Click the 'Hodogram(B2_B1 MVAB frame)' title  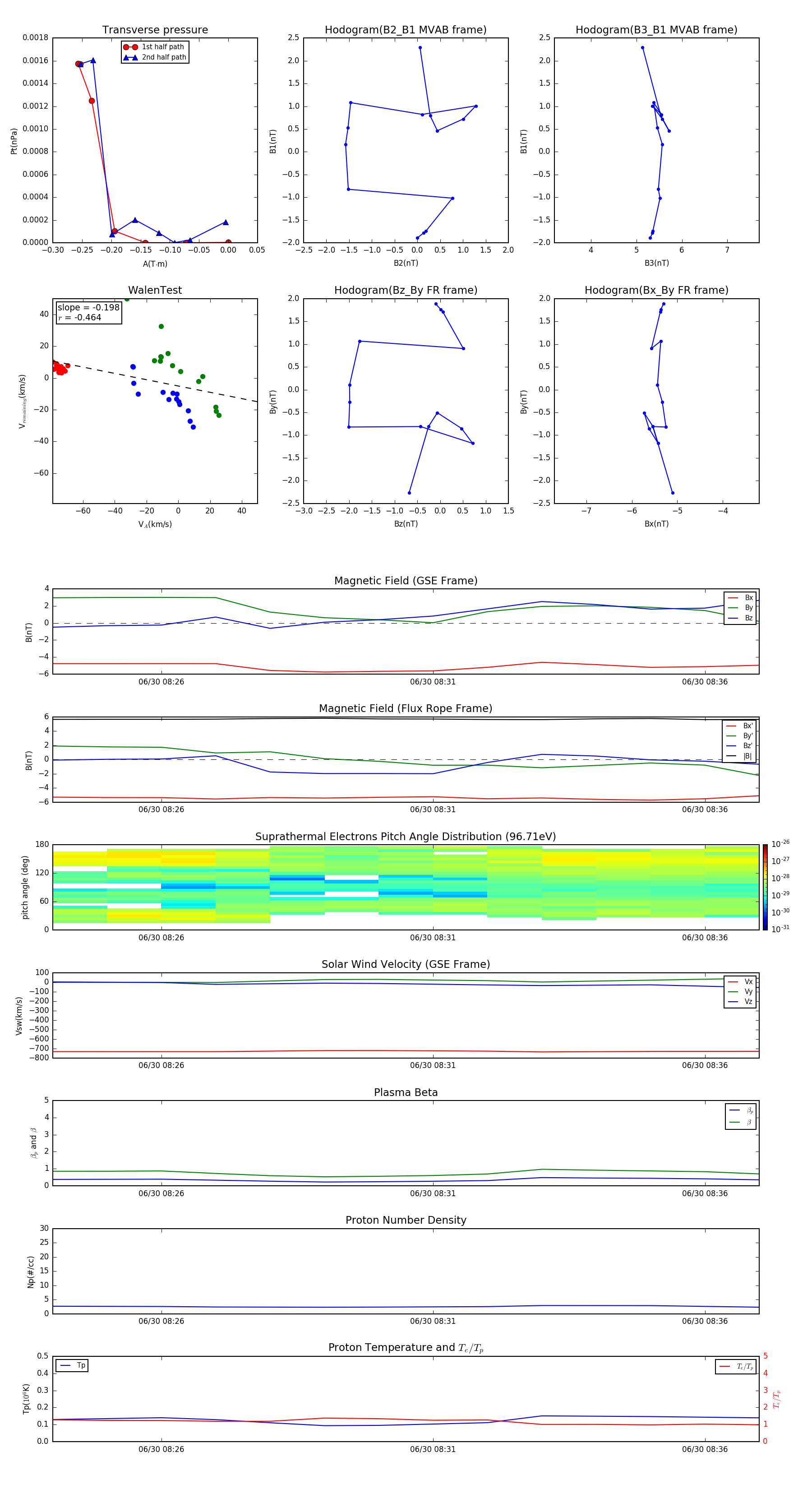(406, 29)
